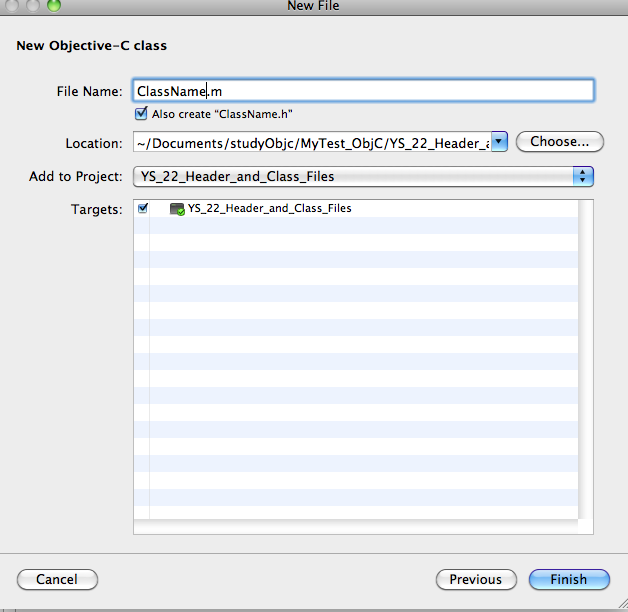The height and width of the screenshot is (612, 628).
Task: Click the Finish button
Action: (x=569, y=579)
